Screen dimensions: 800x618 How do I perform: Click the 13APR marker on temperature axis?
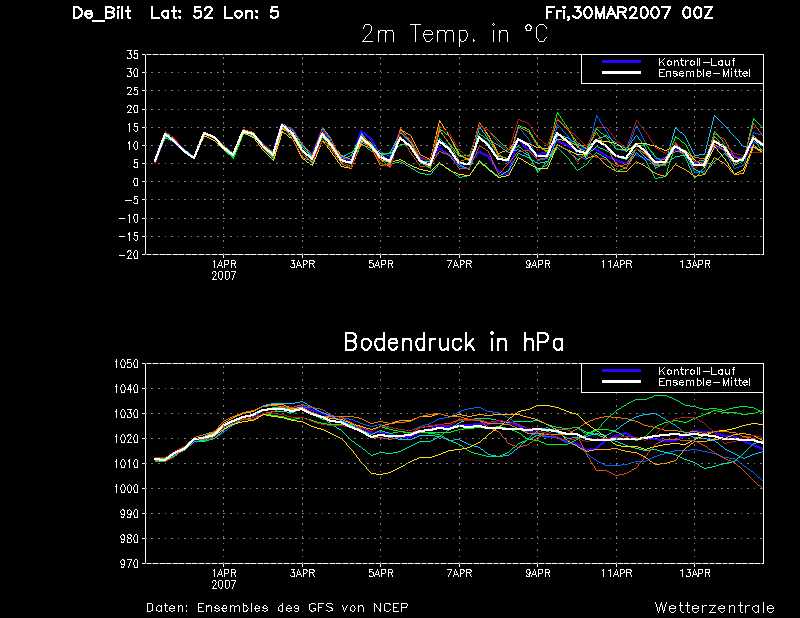[694, 264]
